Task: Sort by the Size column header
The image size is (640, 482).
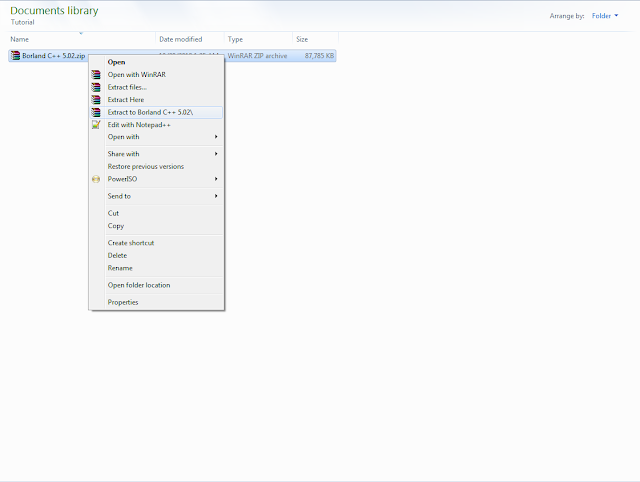Action: (316, 39)
